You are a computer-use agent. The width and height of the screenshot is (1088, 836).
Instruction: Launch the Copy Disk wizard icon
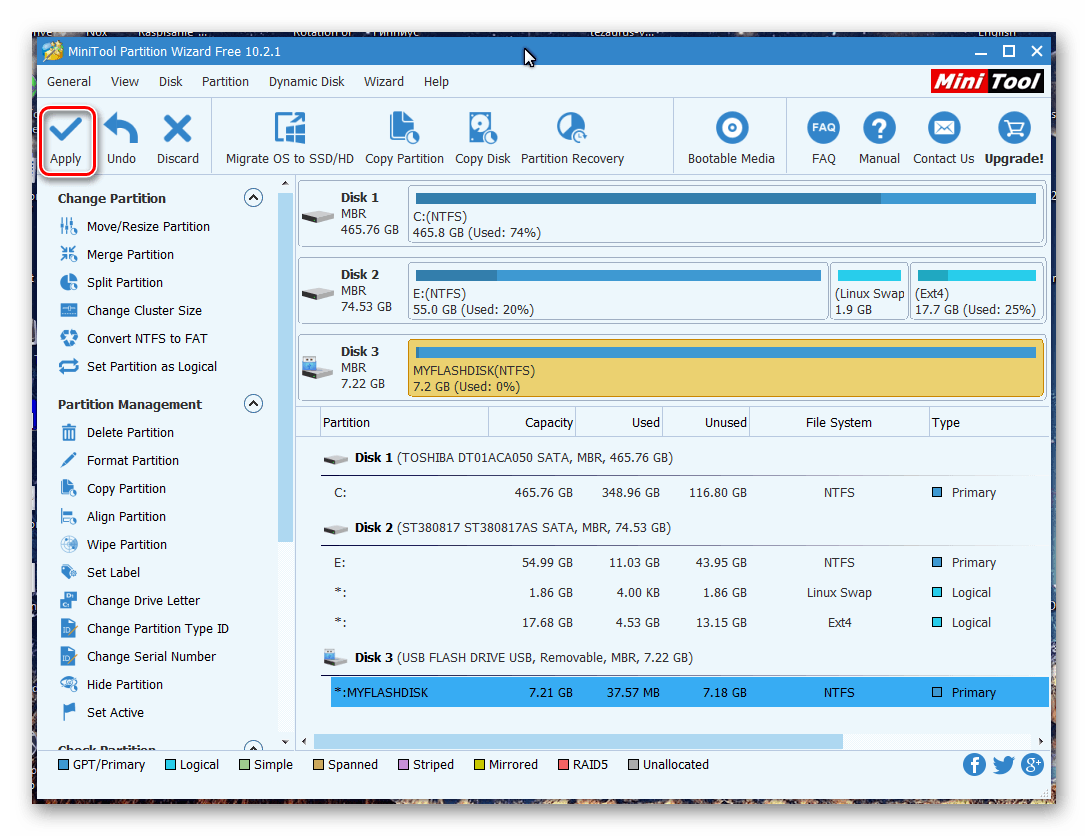[483, 129]
